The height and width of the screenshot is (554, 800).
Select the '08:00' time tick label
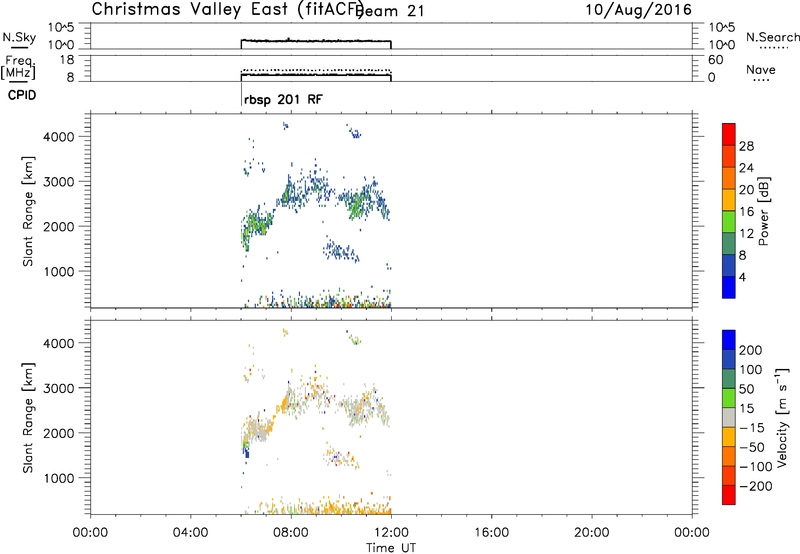tap(291, 532)
